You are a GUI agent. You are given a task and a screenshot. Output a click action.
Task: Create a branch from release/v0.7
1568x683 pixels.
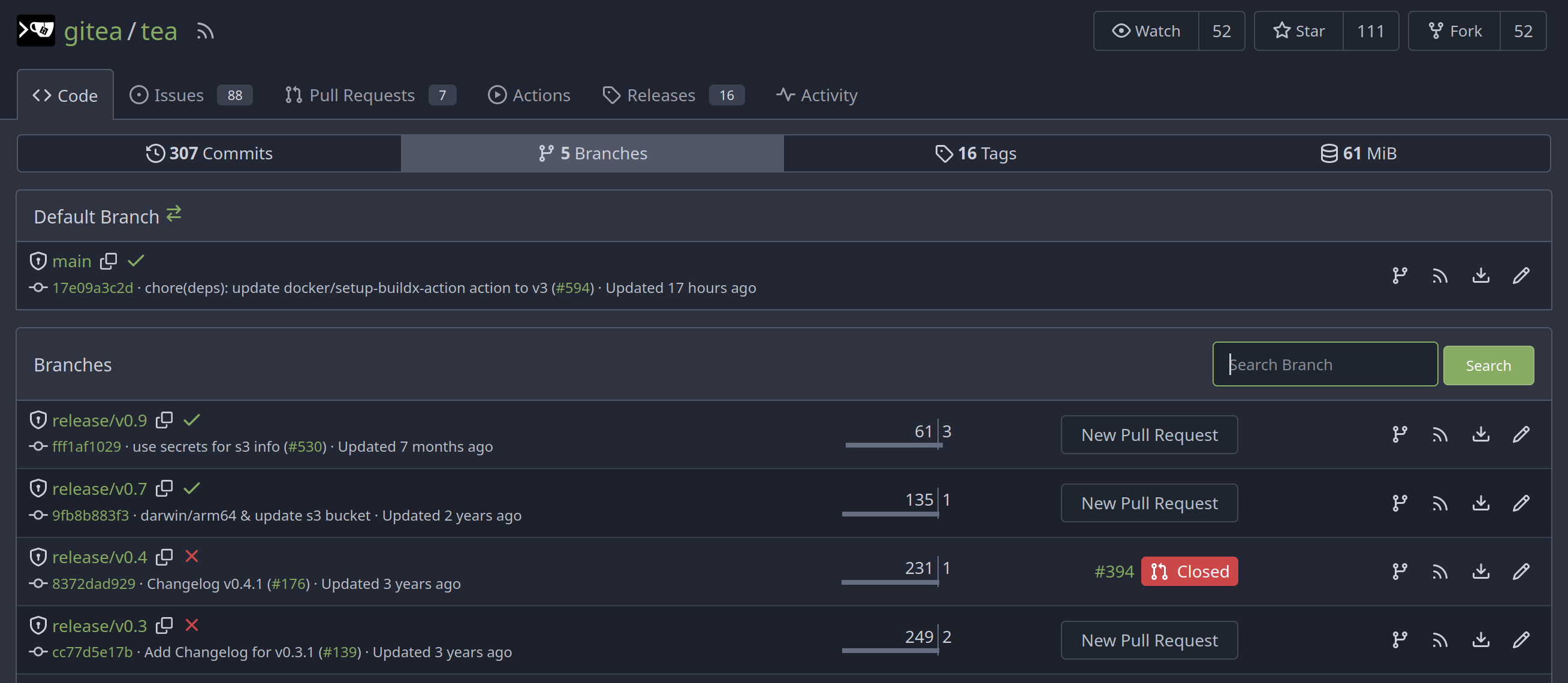tap(1400, 503)
